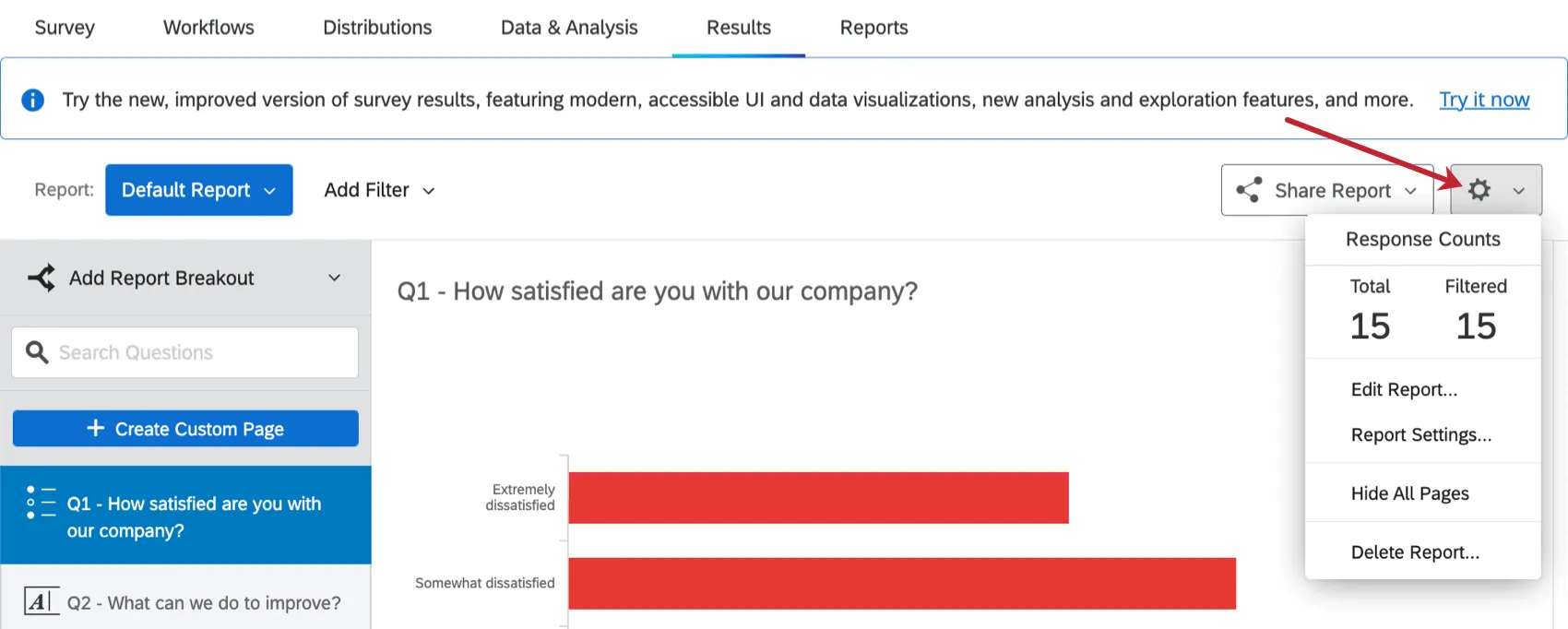This screenshot has width=1568, height=629.
Task: Click the info icon on the notification banner
Action: [32, 99]
